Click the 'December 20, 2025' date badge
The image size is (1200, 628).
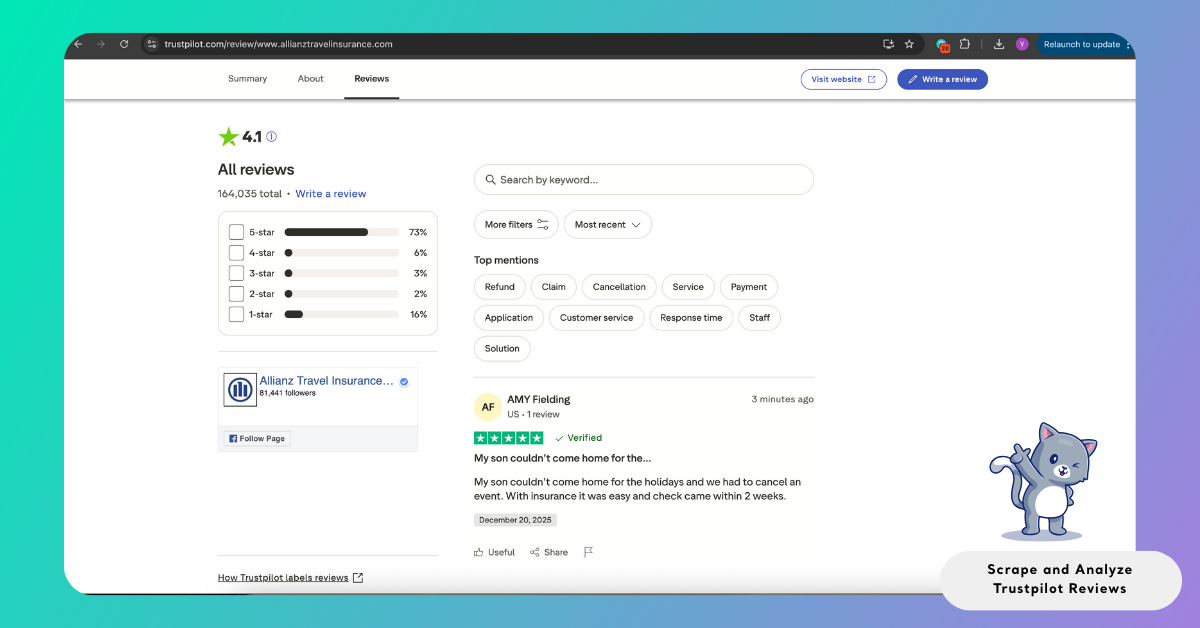coord(515,520)
